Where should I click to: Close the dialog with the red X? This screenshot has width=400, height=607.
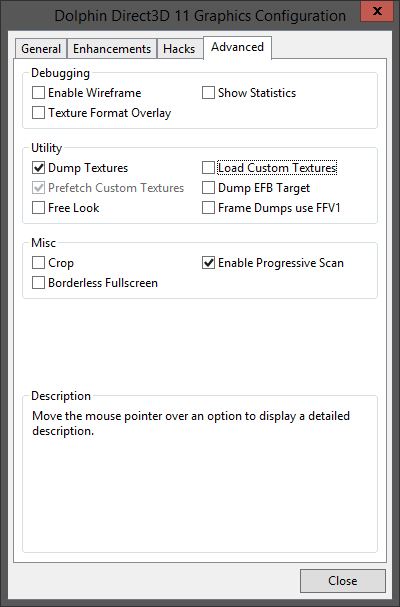[x=377, y=11]
